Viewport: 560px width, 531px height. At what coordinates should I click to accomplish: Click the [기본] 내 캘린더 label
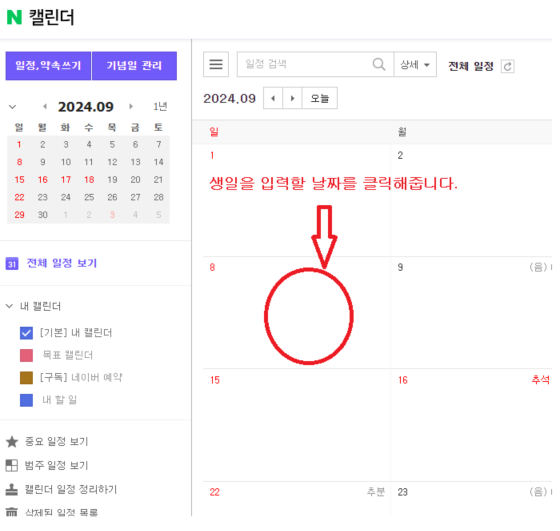(76, 333)
